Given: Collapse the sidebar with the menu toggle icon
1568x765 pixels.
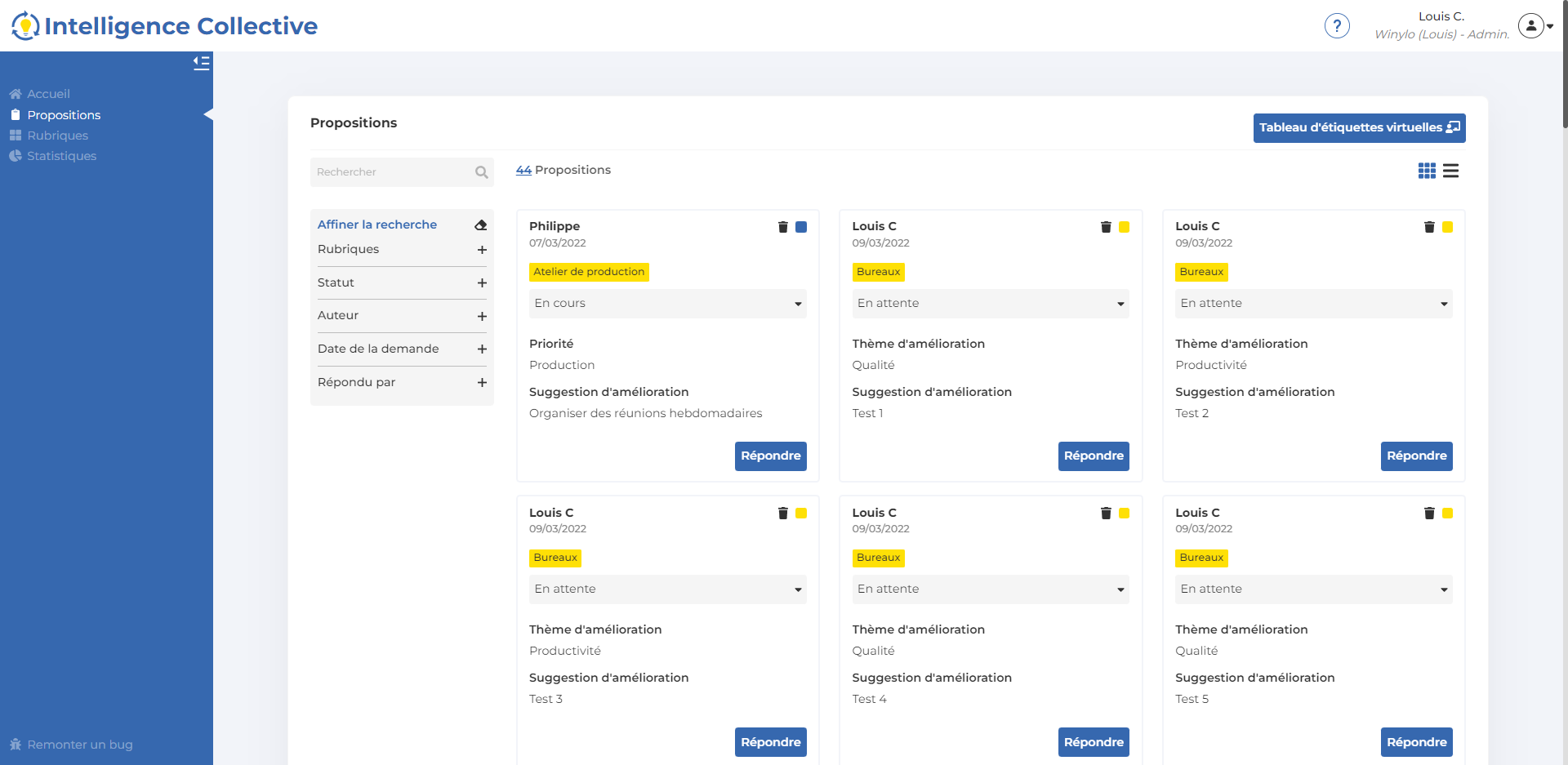Looking at the screenshot, I should click(x=202, y=63).
